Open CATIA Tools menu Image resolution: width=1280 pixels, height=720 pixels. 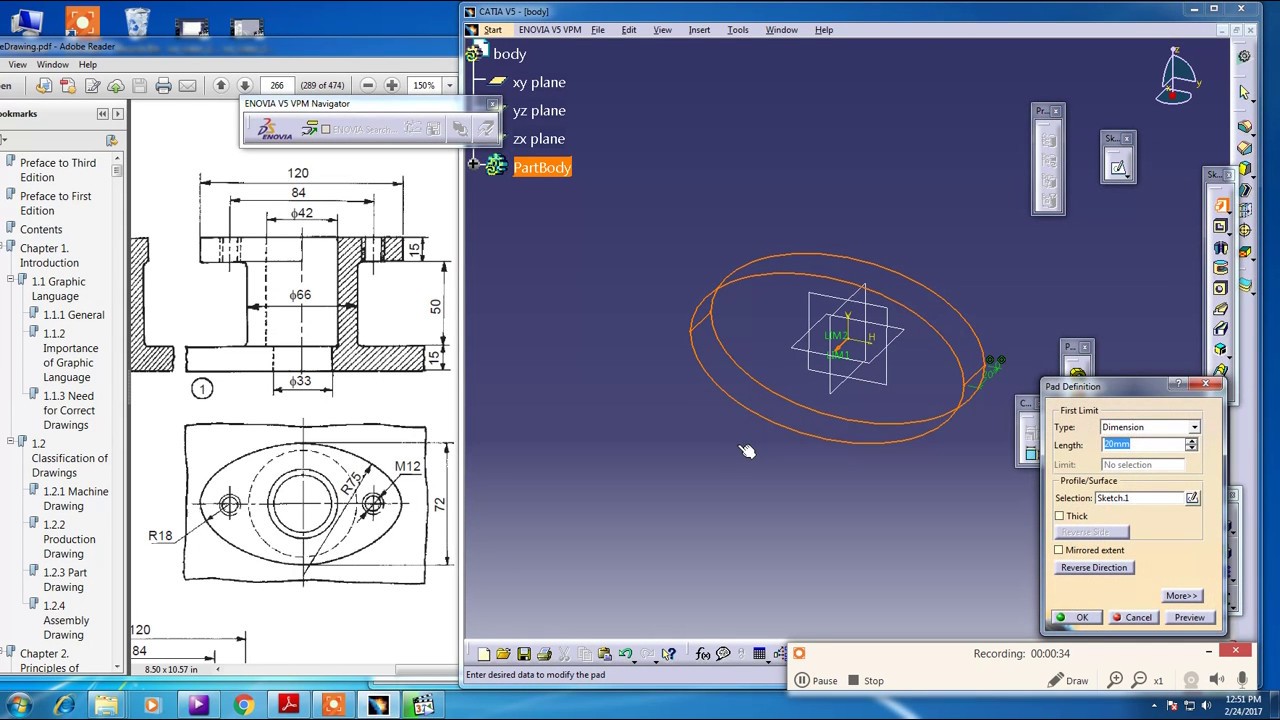pyautogui.click(x=738, y=30)
